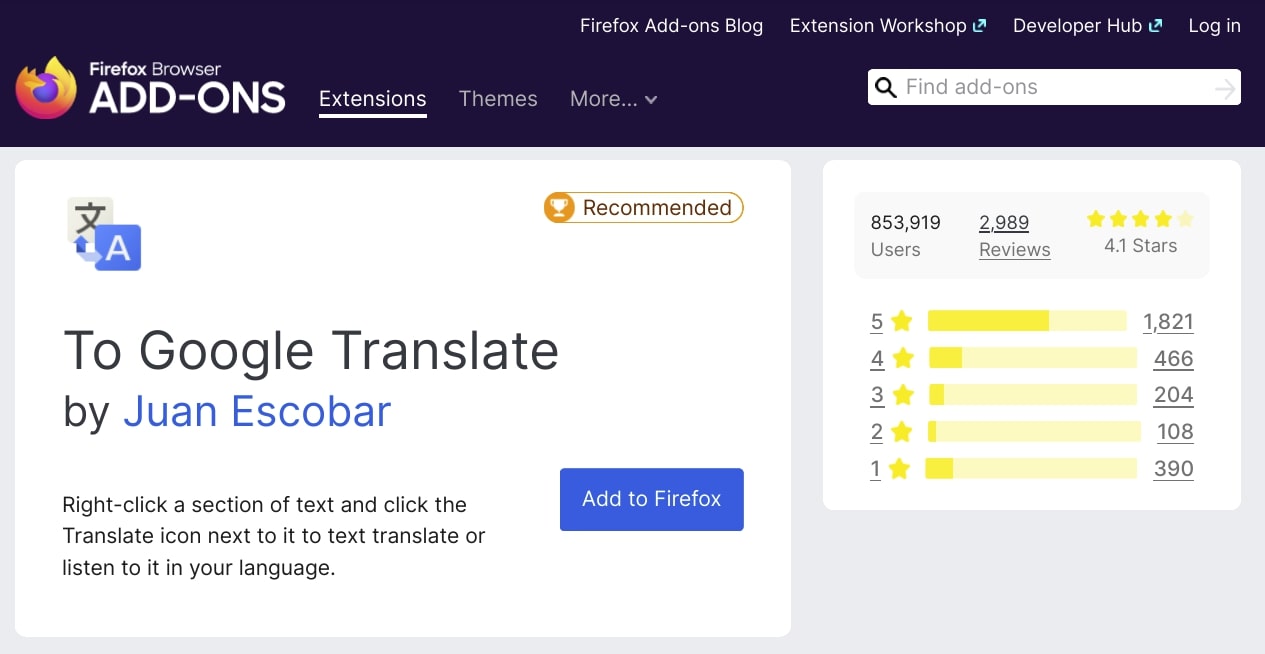
Task: Open the 1,821 five-star reviews link
Action: (x=1169, y=321)
